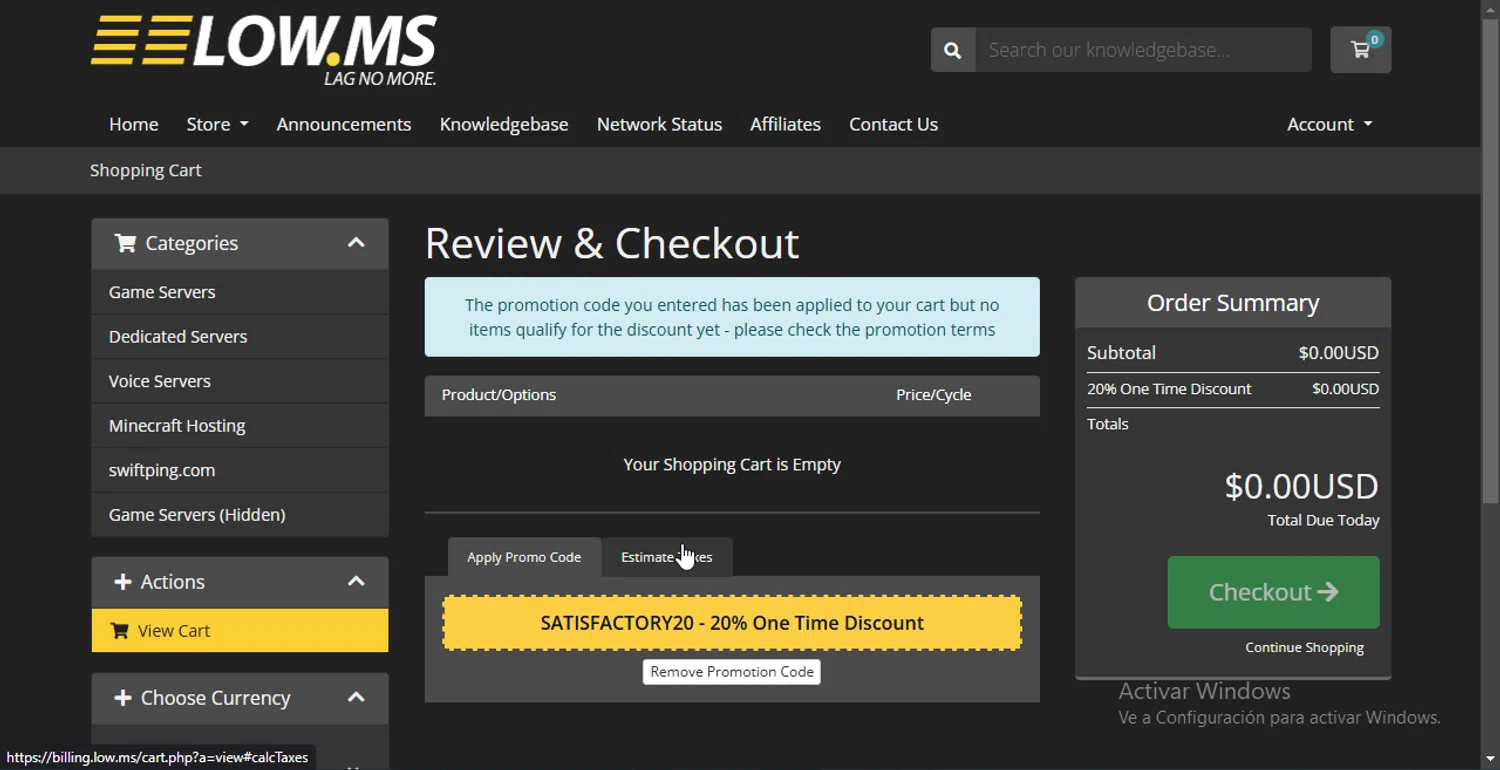Viewport: 1500px width, 770px height.
Task: Click the Review & Checkout heading
Action: tap(612, 243)
